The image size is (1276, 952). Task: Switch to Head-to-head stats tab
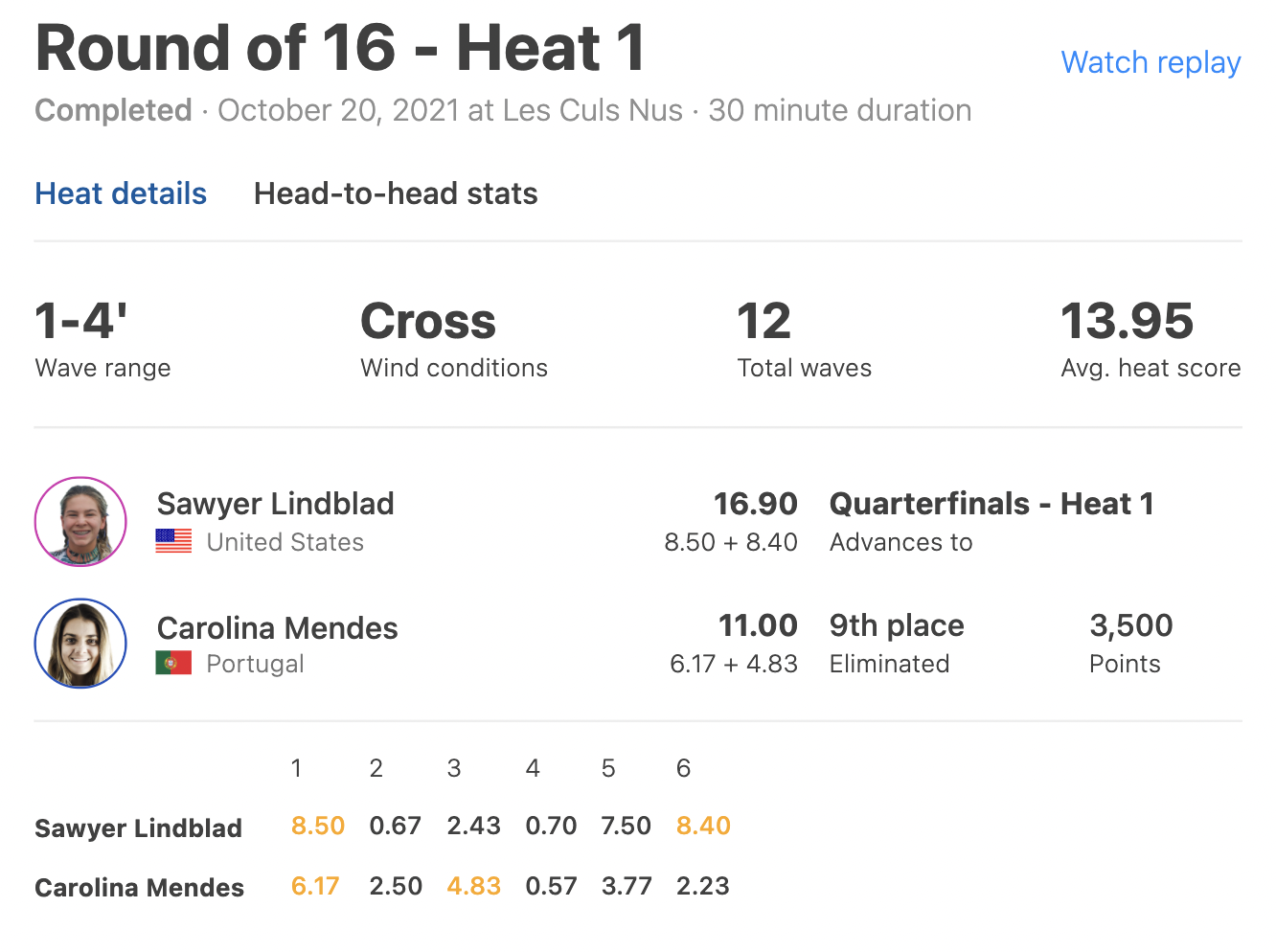point(396,193)
